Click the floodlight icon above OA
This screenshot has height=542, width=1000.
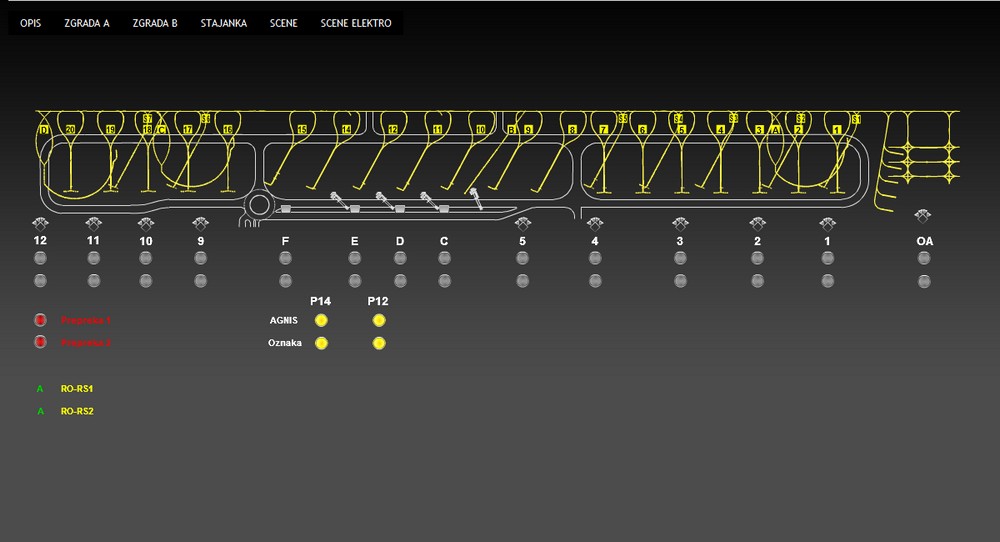(924, 216)
